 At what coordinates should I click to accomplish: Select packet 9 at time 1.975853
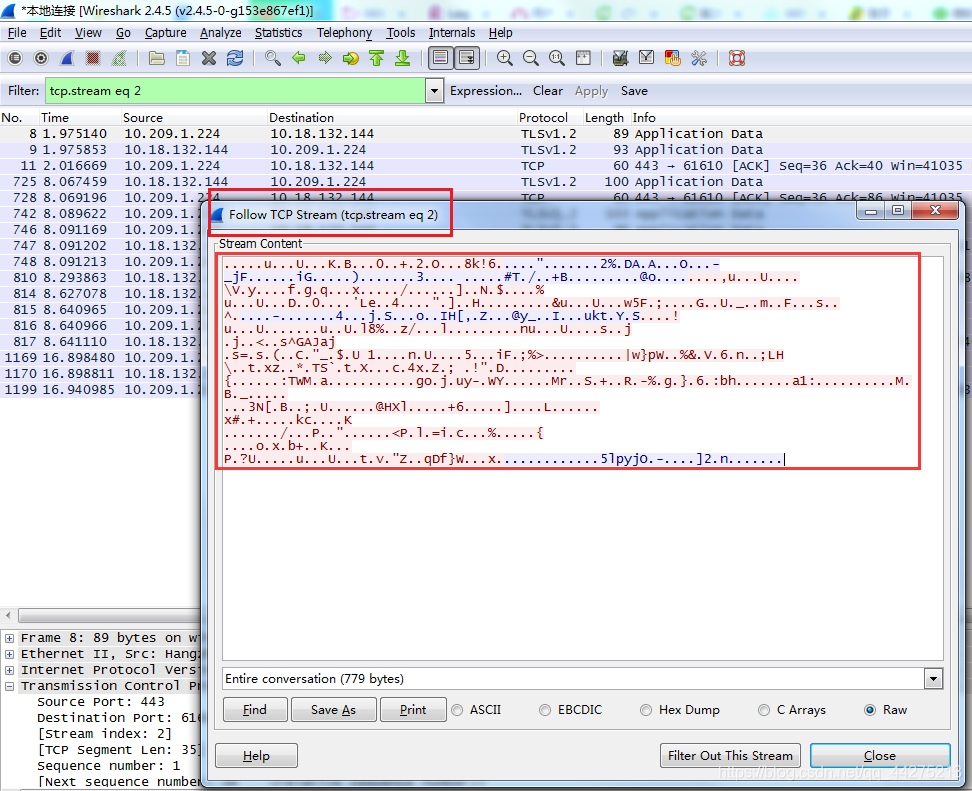pos(484,150)
